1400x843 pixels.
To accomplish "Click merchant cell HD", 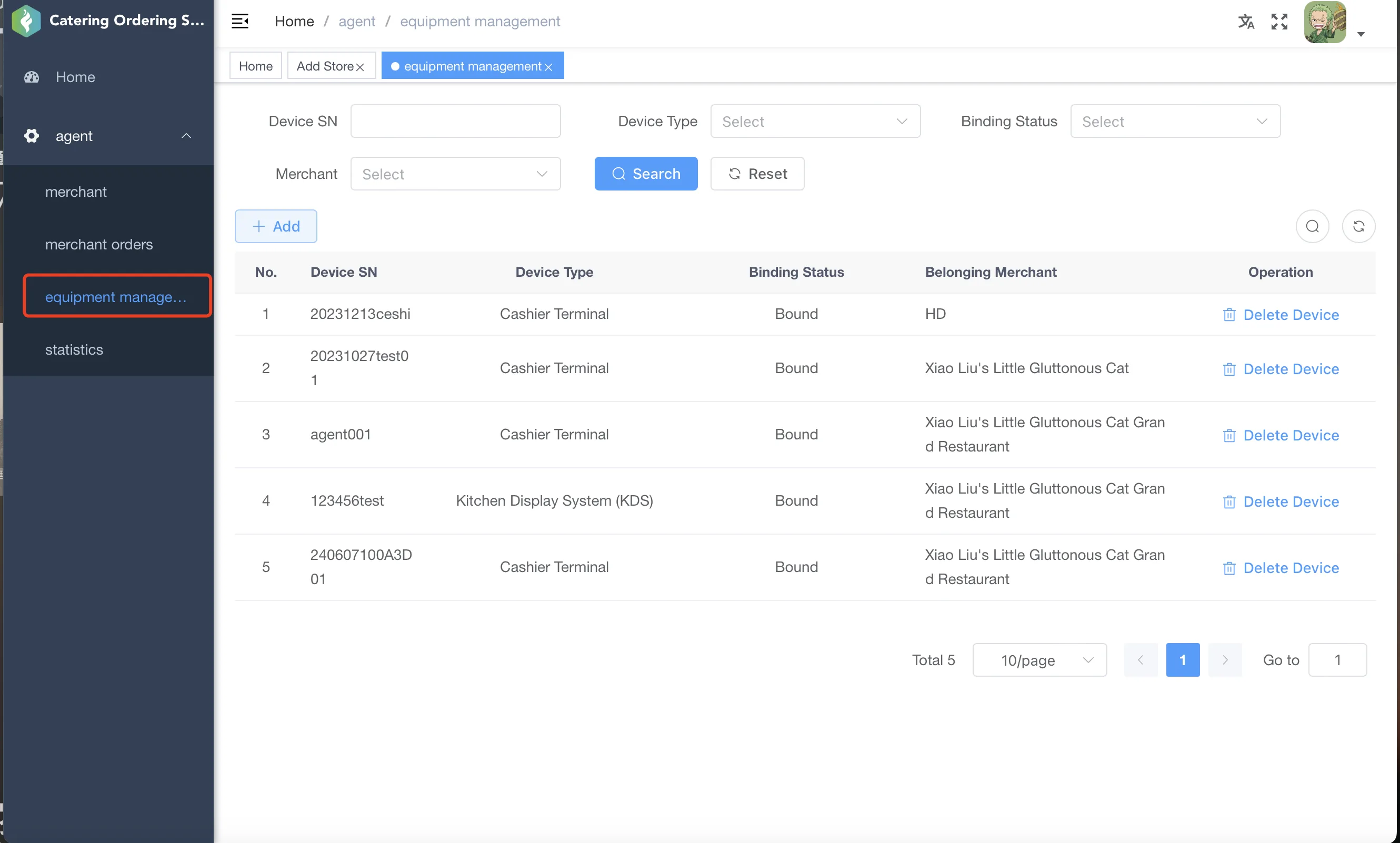I will pos(935,314).
